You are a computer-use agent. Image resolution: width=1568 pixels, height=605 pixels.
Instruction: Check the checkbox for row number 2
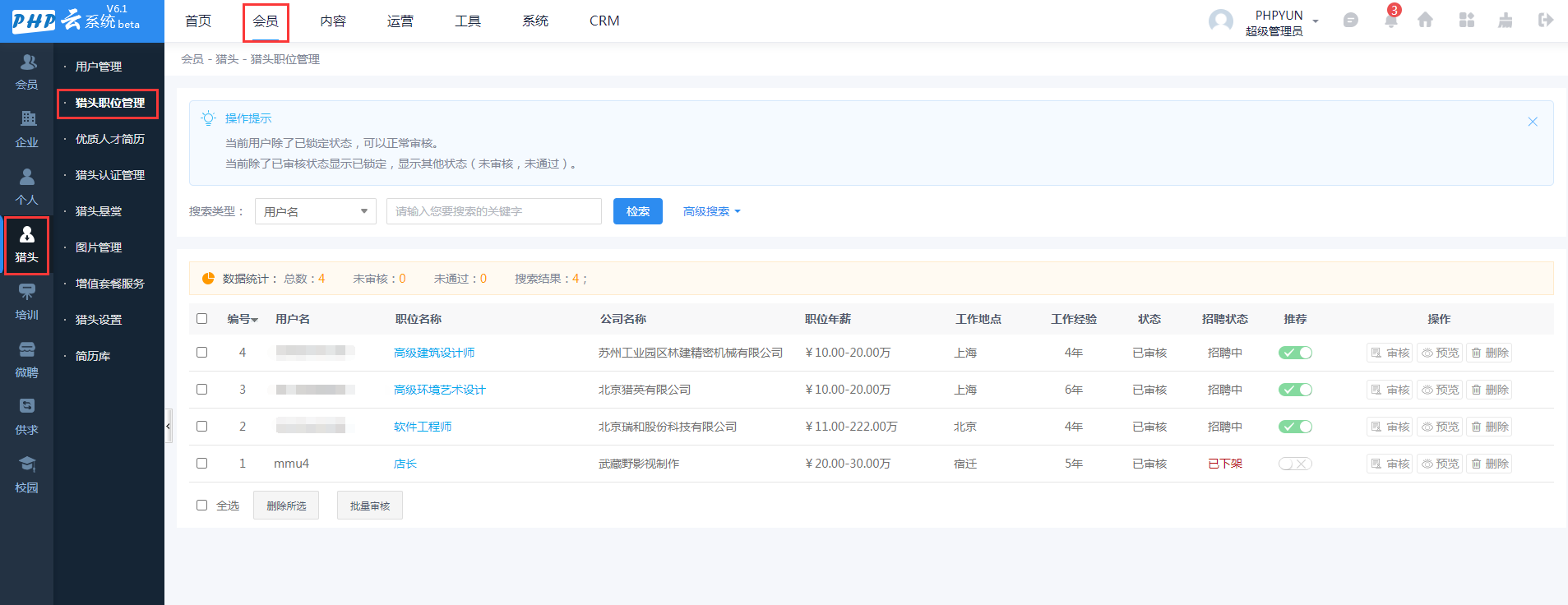(x=201, y=426)
